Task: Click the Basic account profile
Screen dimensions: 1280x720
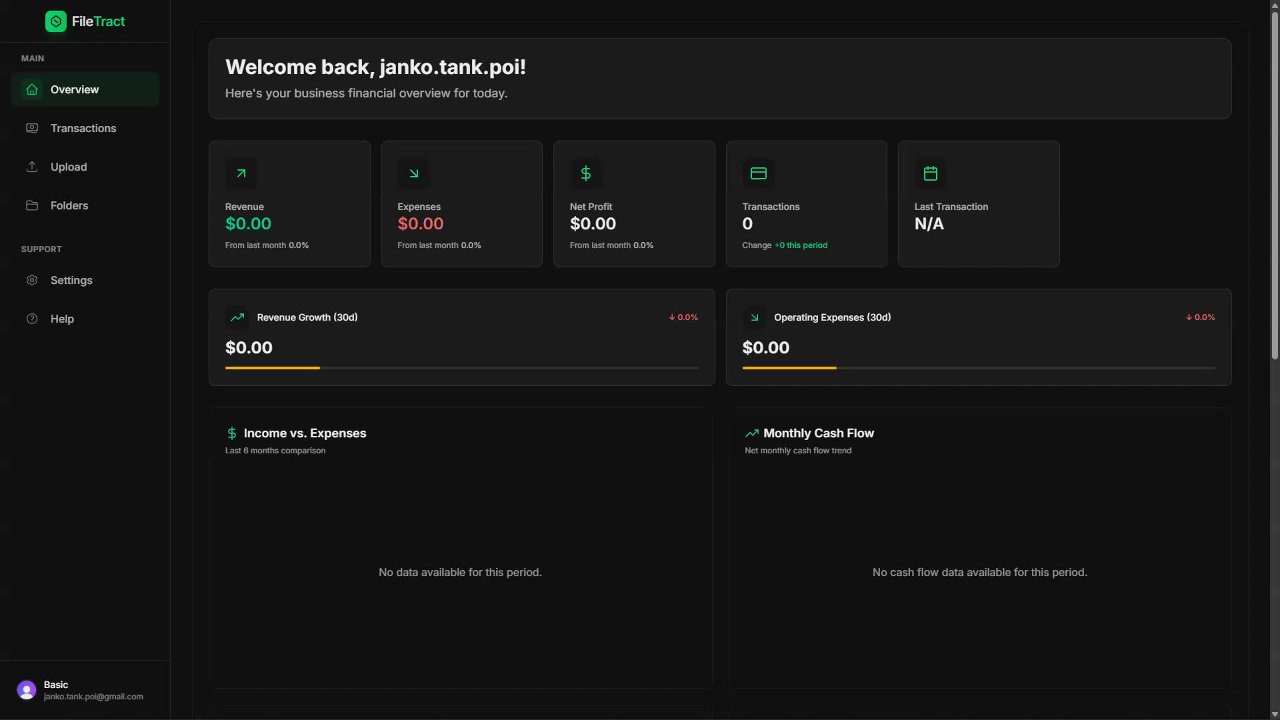Action: pyautogui.click(x=93, y=690)
